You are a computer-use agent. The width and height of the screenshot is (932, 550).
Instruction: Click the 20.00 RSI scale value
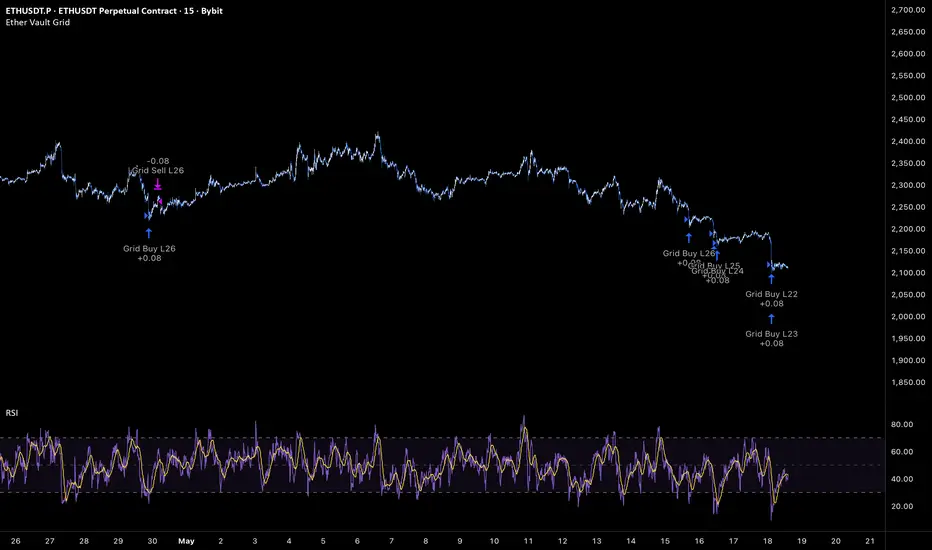902,507
